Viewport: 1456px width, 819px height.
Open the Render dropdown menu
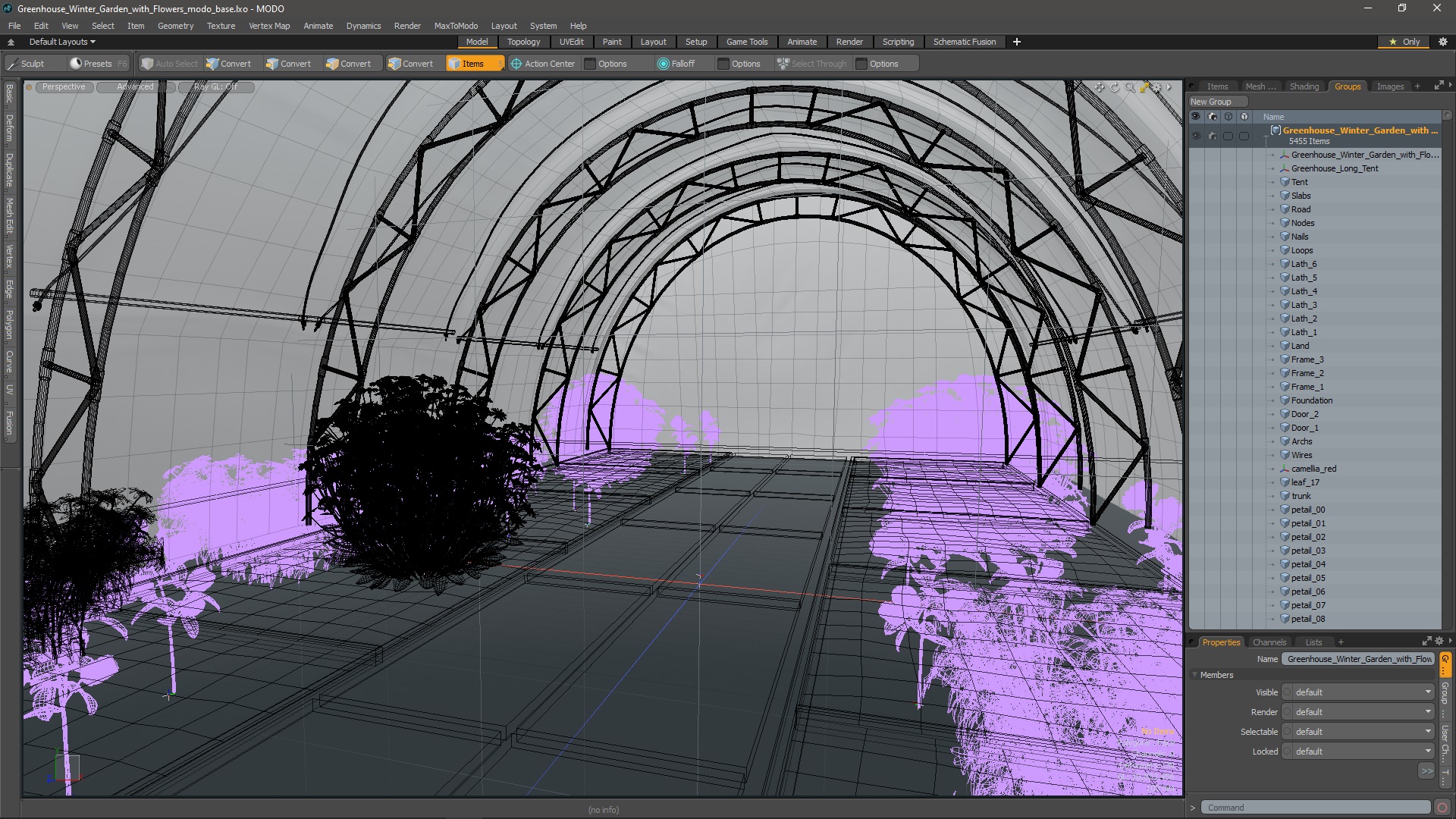tap(408, 25)
